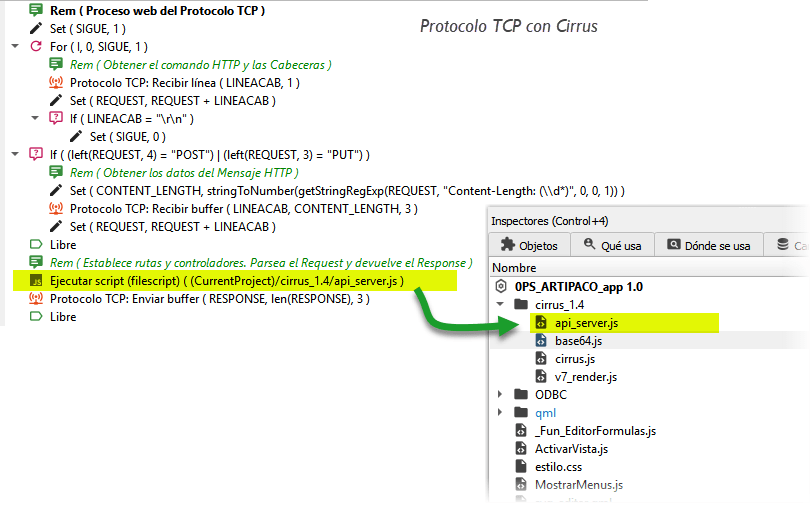Click the Libre icon on the last line
The width and height of the screenshot is (812, 505).
(36, 317)
